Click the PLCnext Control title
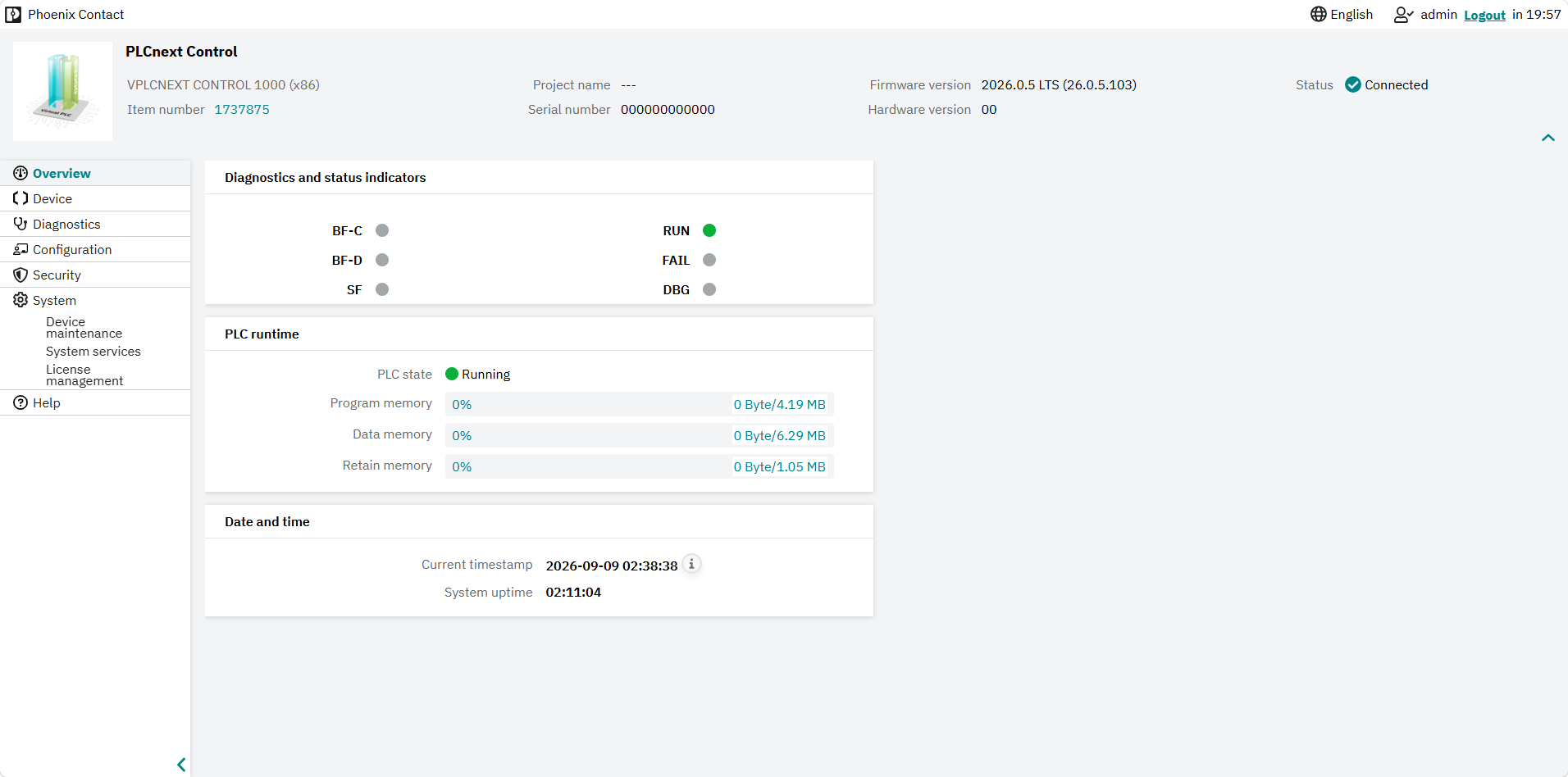The image size is (1568, 777). pyautogui.click(x=181, y=52)
